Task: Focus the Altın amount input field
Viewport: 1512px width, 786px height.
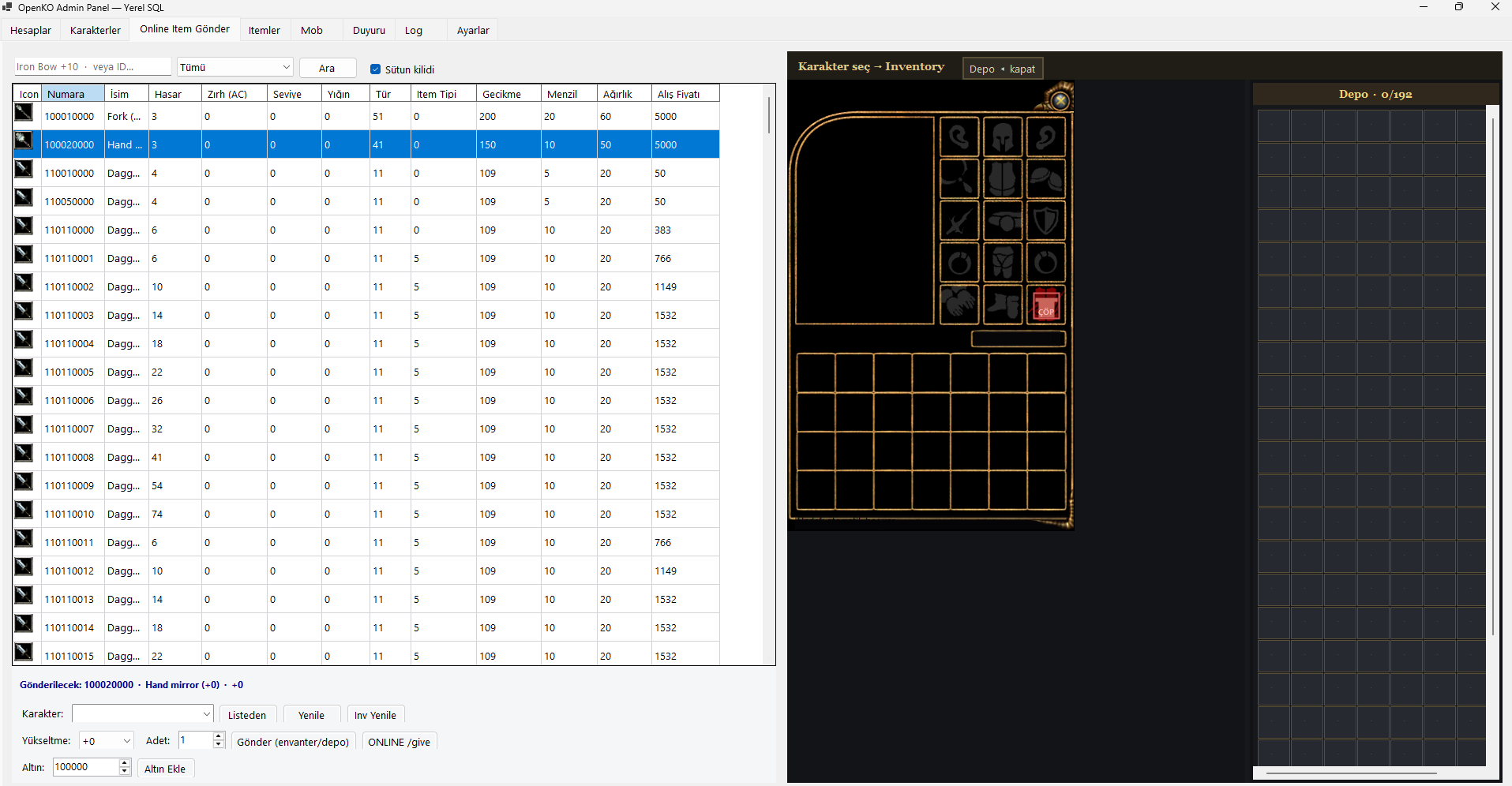Action: [85, 767]
